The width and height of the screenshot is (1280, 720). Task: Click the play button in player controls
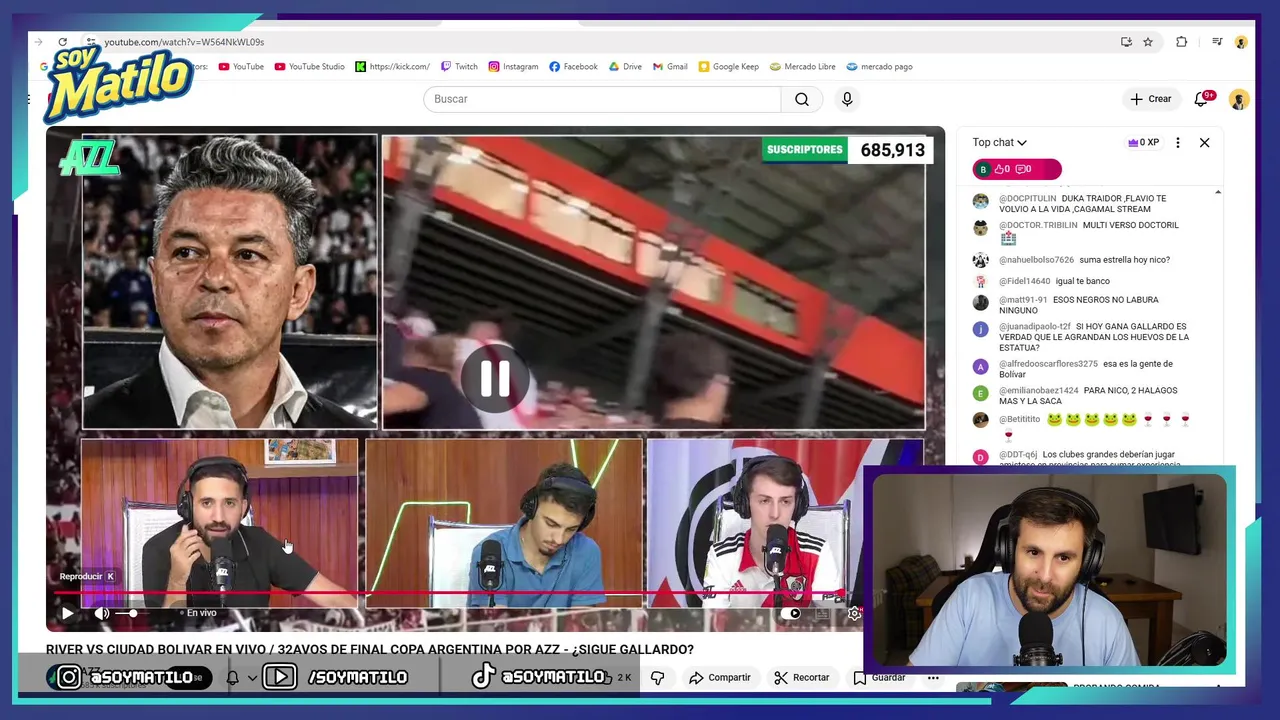[x=67, y=613]
